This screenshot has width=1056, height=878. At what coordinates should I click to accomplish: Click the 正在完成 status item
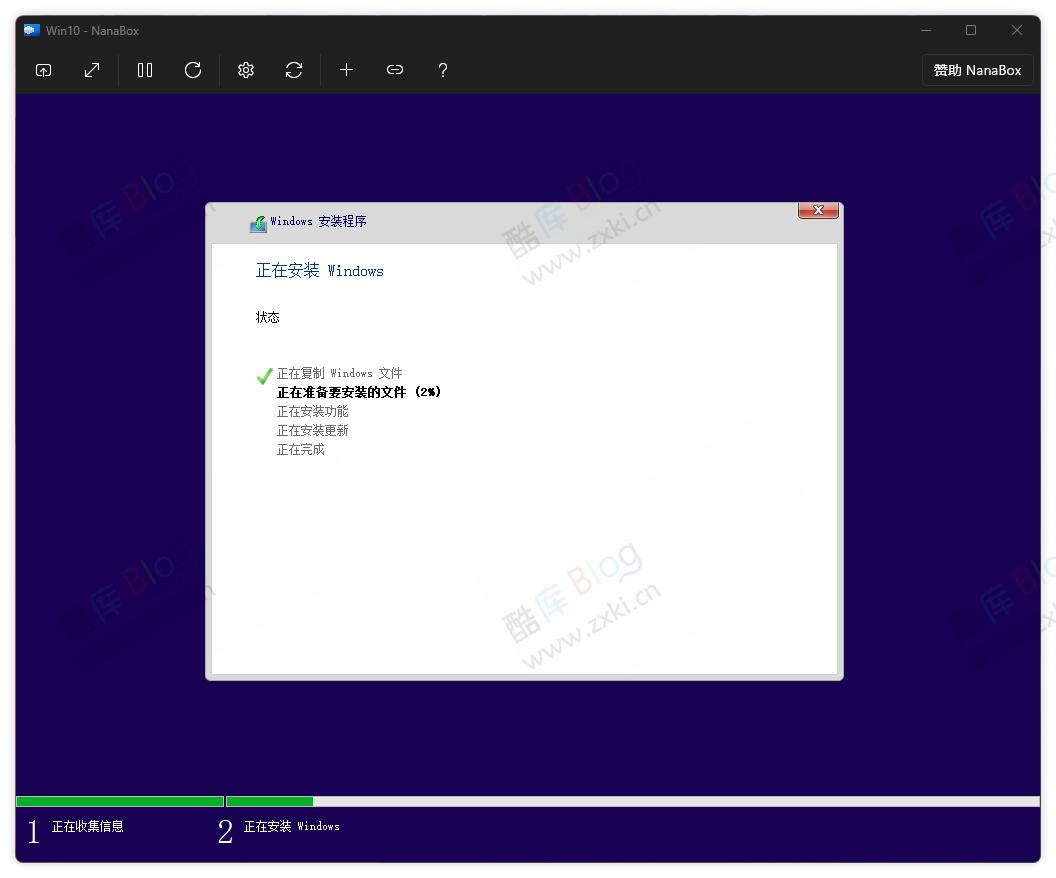click(300, 449)
